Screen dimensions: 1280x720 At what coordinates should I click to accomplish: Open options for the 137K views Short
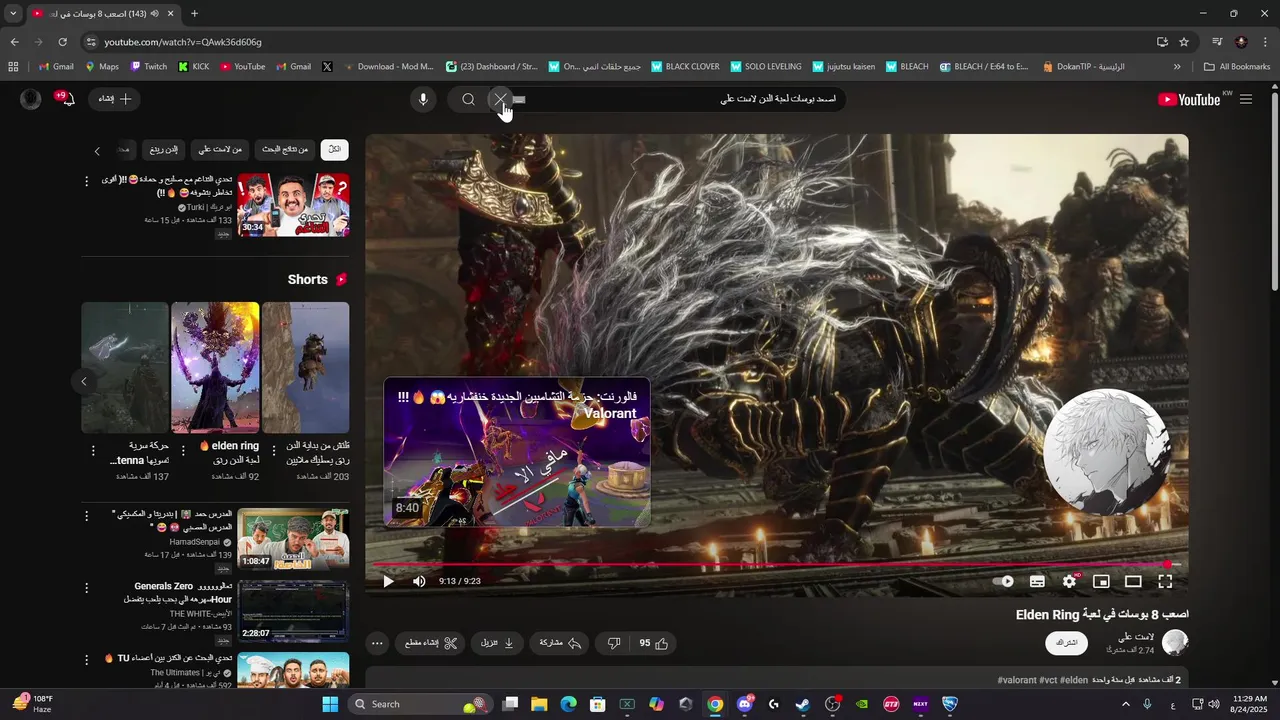coord(93,451)
